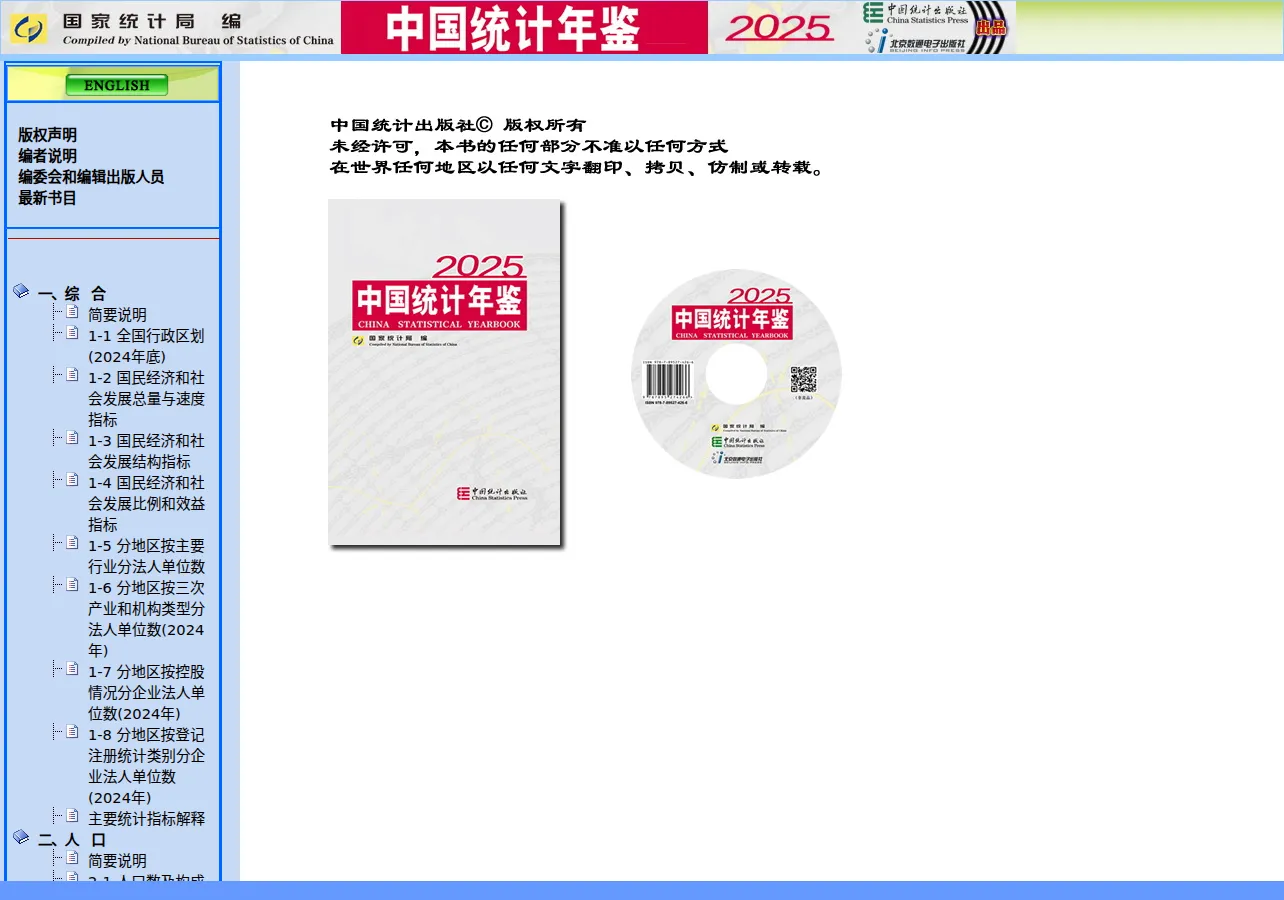Open the 编者说明 link

[x=47, y=156]
